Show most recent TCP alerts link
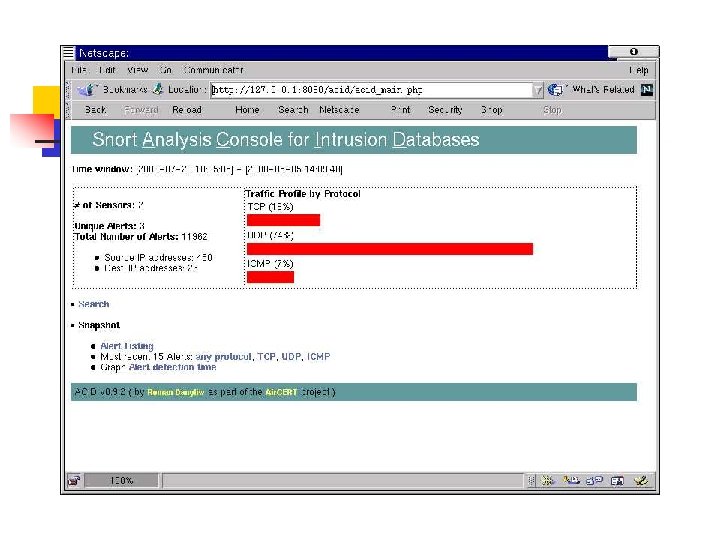Screen dimensions: 720x540 point(266,357)
